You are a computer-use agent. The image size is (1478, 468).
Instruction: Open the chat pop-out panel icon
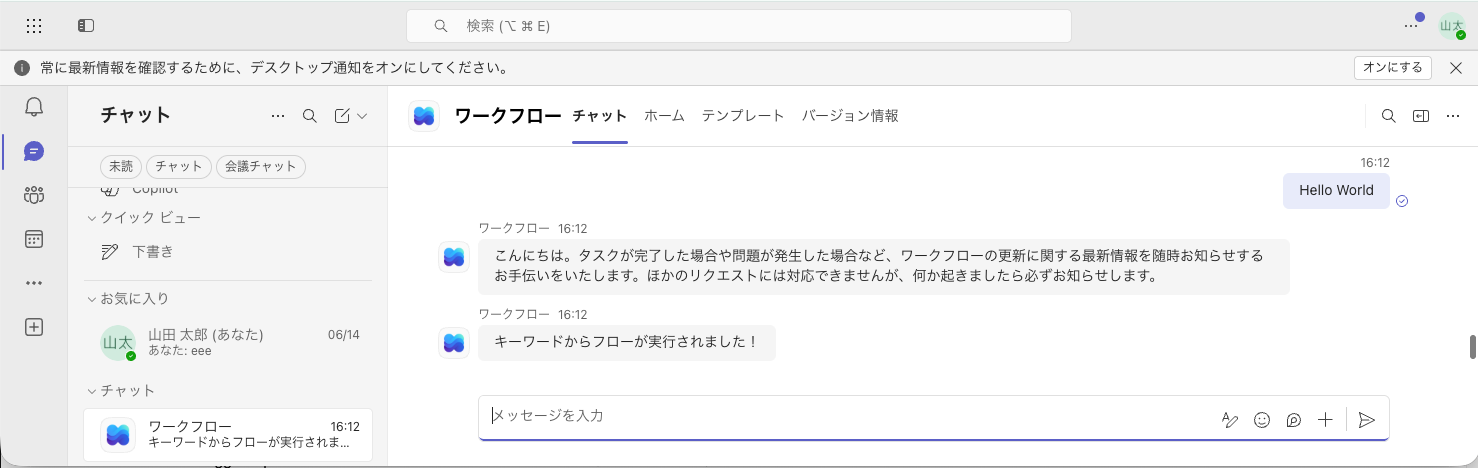(x=1421, y=116)
